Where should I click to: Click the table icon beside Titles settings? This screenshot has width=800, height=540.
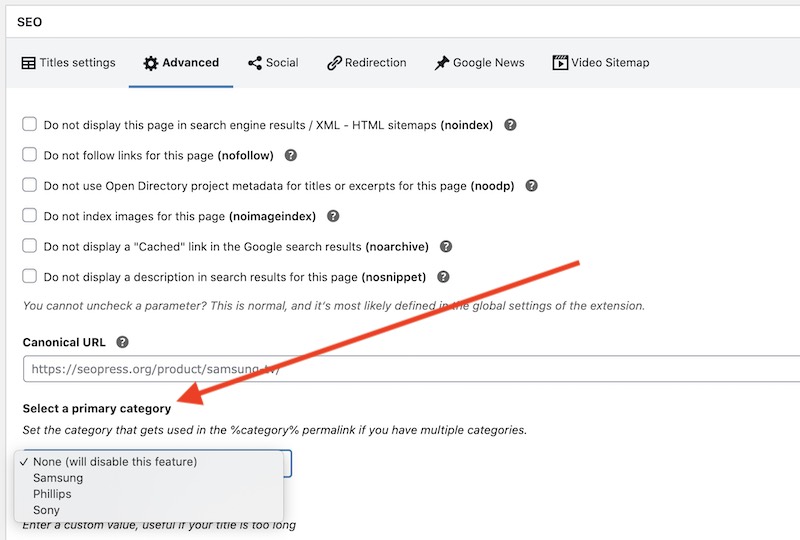[29, 63]
